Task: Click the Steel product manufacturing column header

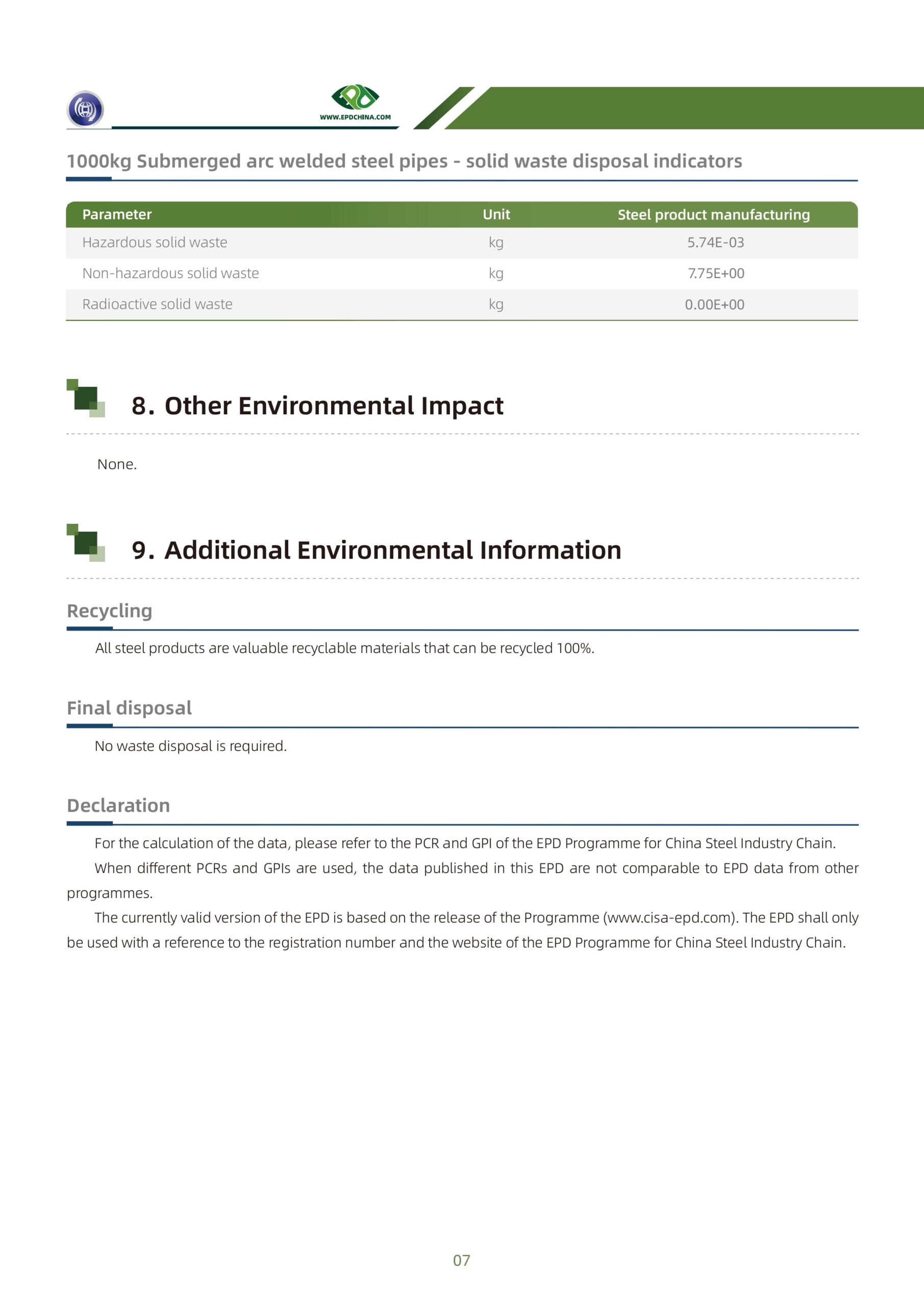Action: tap(713, 214)
